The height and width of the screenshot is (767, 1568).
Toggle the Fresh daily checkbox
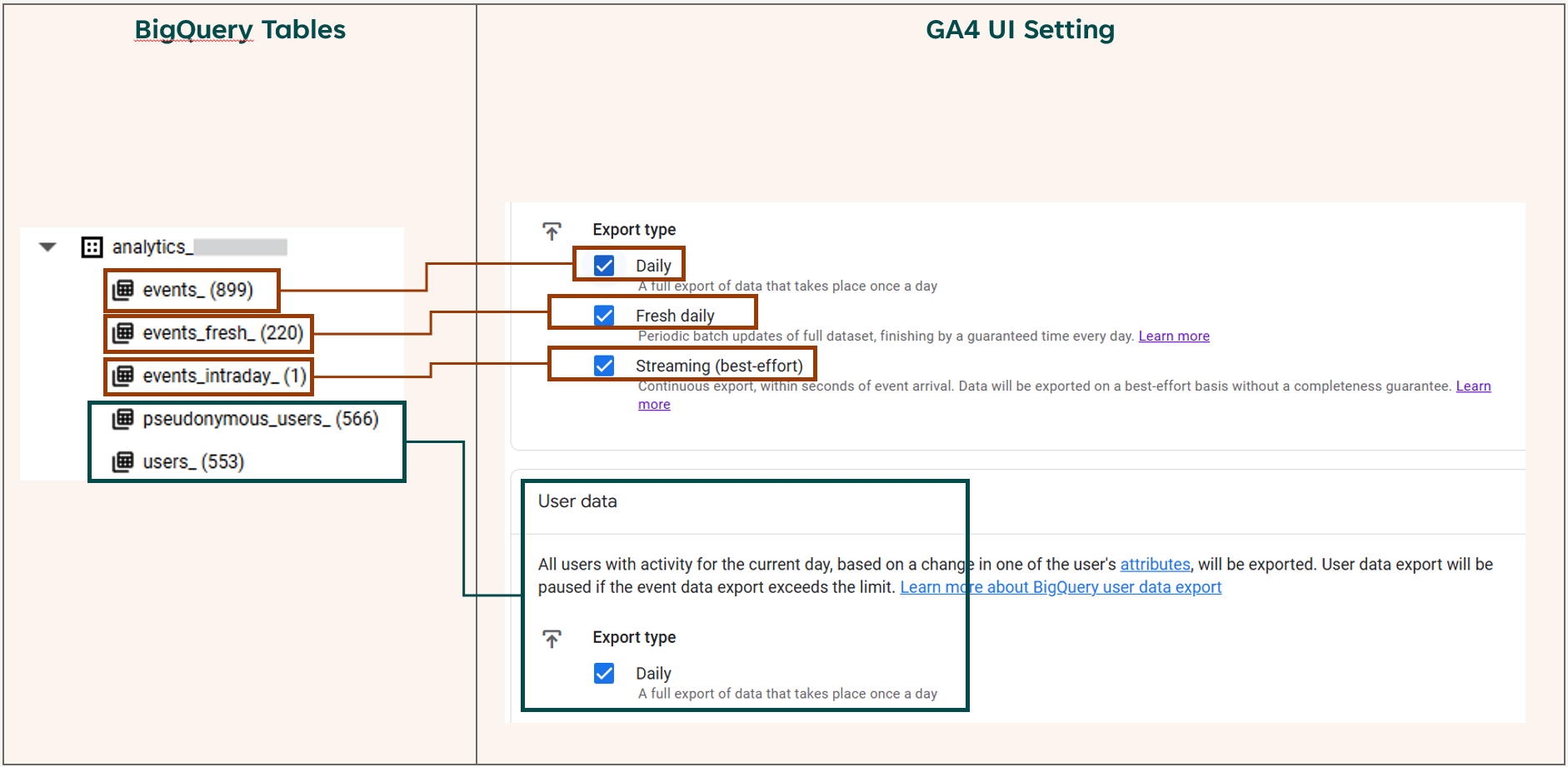[604, 316]
